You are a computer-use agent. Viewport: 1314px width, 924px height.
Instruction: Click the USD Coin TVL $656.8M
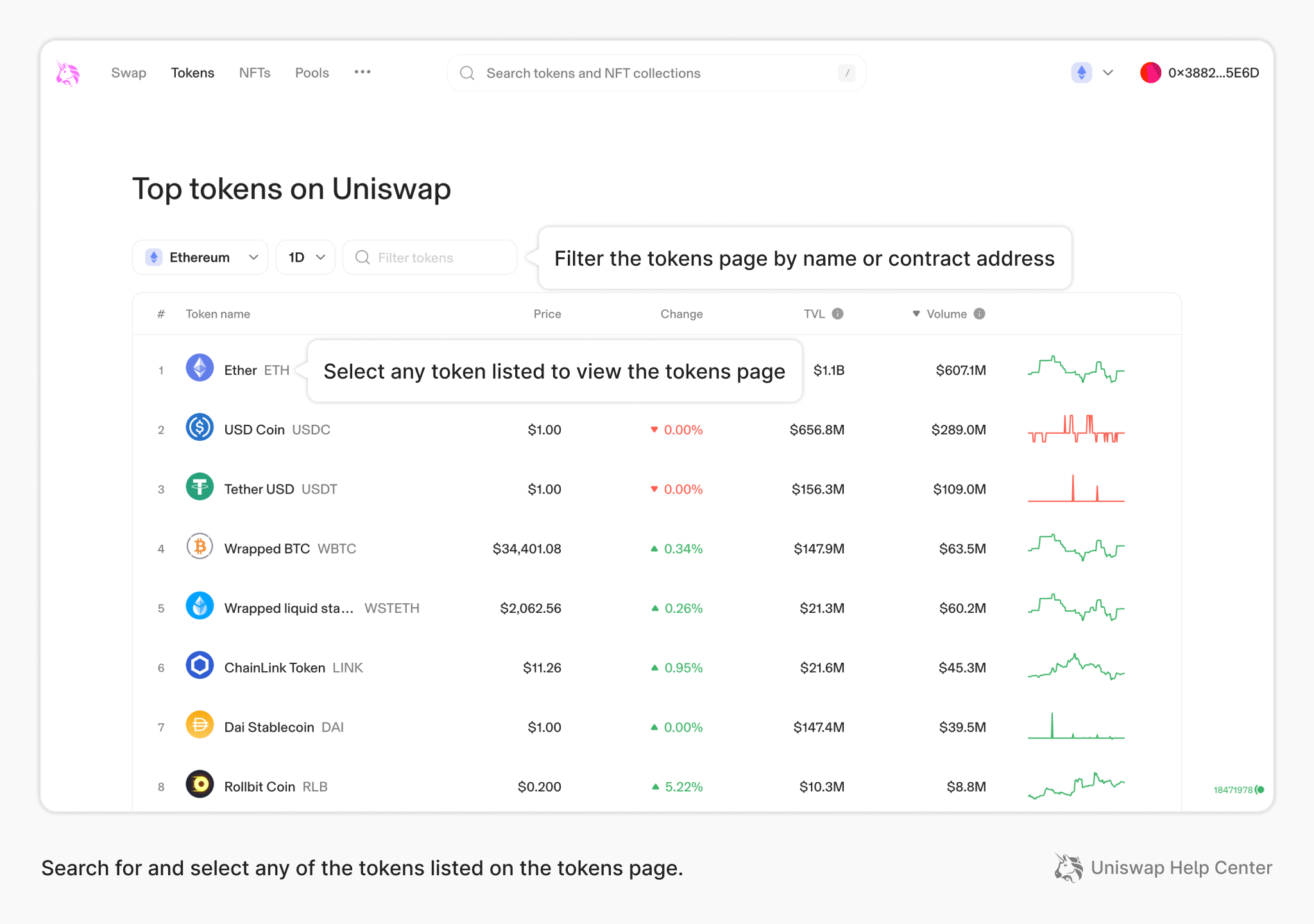817,430
